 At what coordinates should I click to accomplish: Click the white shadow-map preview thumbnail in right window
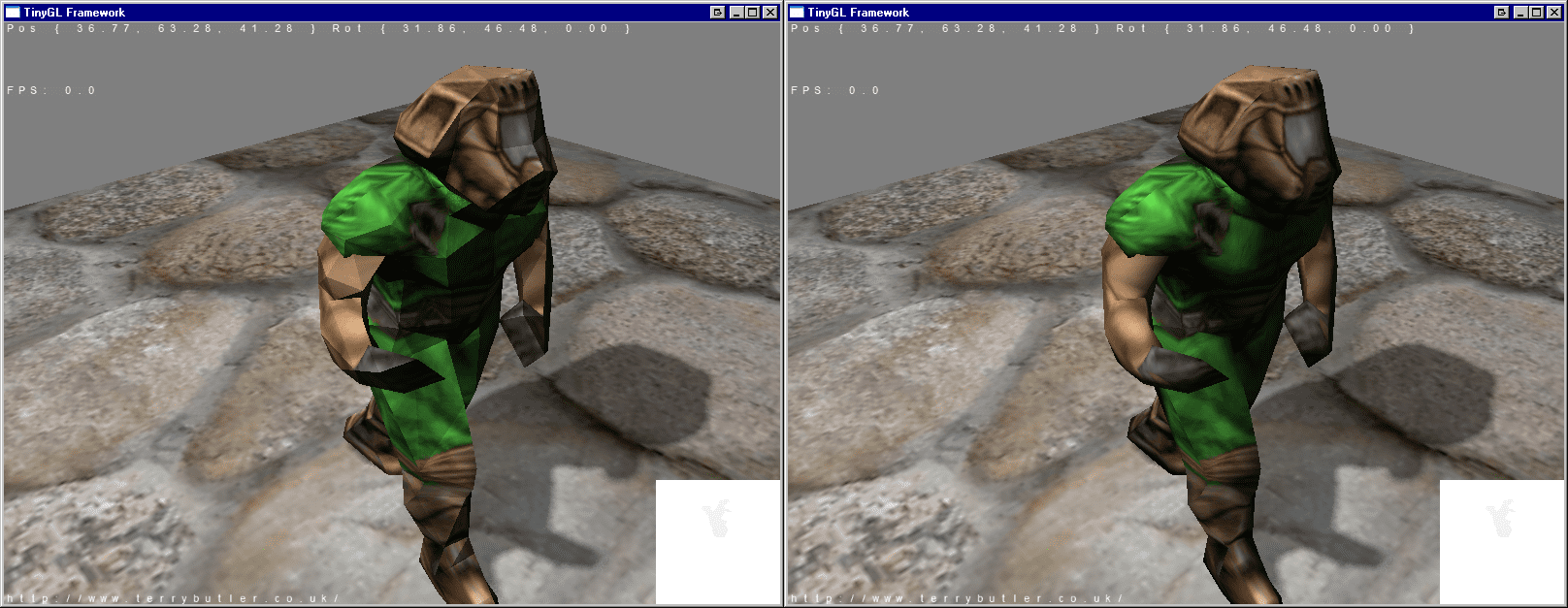[1502, 542]
